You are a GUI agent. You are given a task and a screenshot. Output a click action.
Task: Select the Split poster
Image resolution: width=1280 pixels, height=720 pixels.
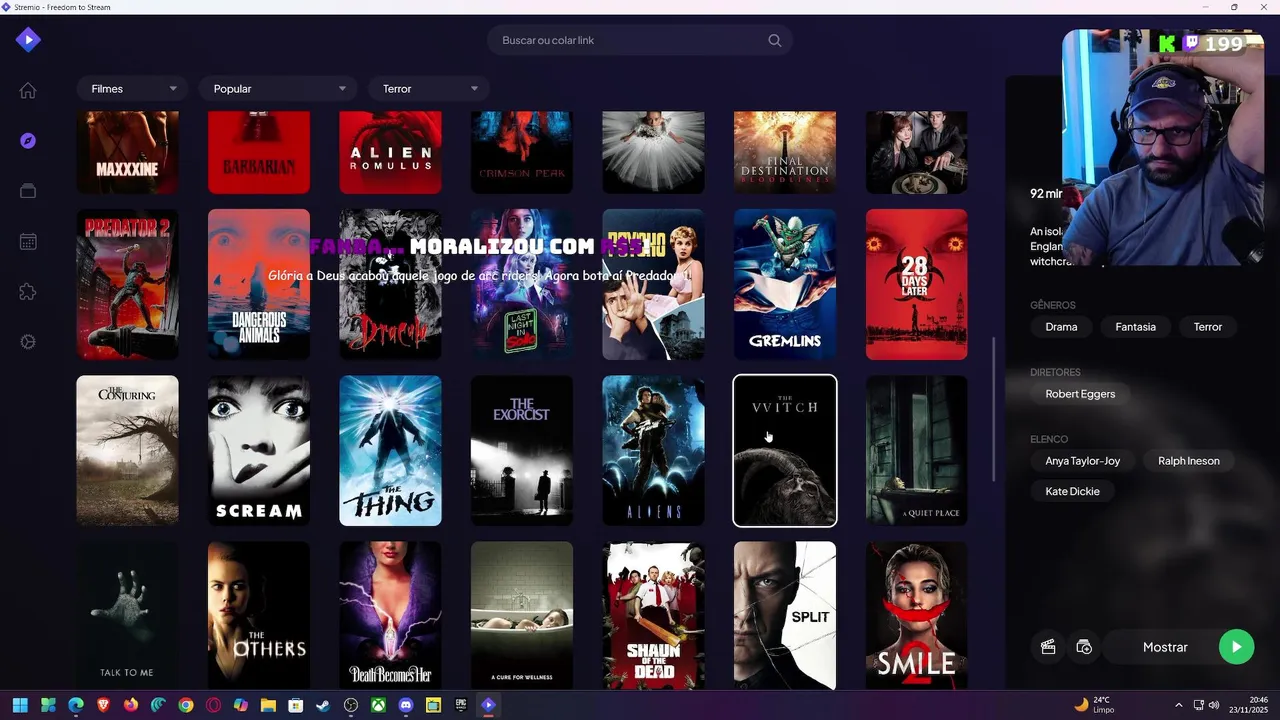click(x=785, y=615)
